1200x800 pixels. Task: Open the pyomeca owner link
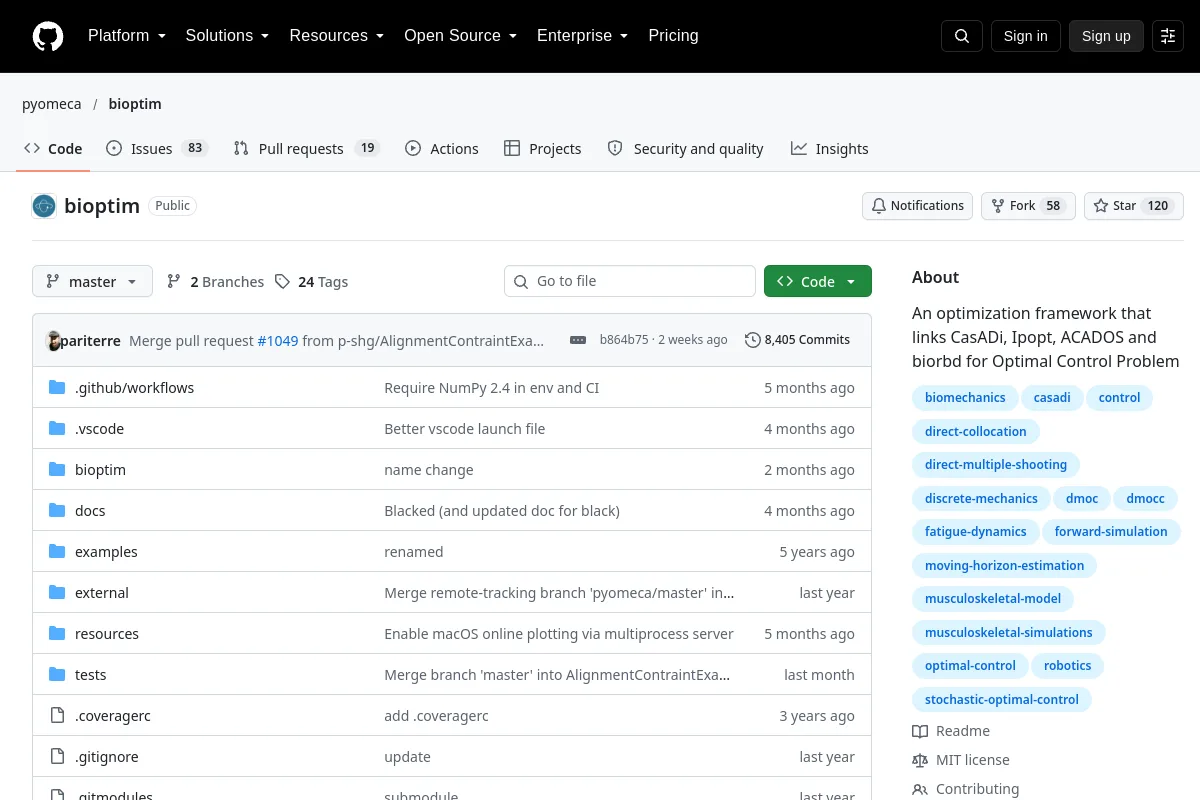click(x=52, y=104)
